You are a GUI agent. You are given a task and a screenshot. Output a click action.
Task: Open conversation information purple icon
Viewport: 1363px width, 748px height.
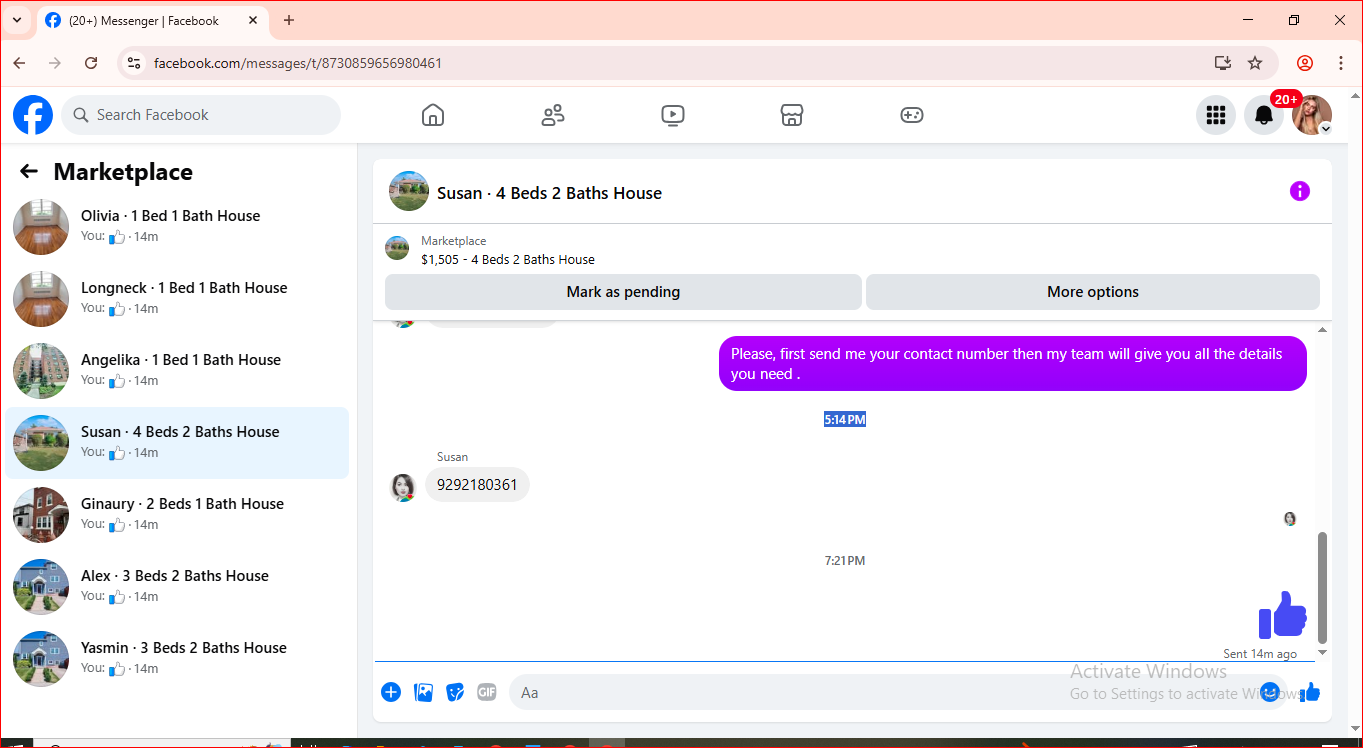[1300, 191]
